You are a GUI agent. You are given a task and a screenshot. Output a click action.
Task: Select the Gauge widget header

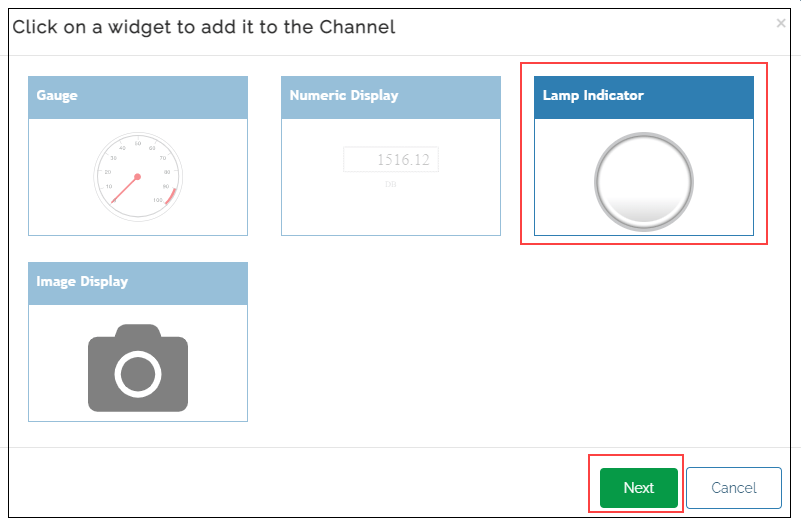point(138,97)
